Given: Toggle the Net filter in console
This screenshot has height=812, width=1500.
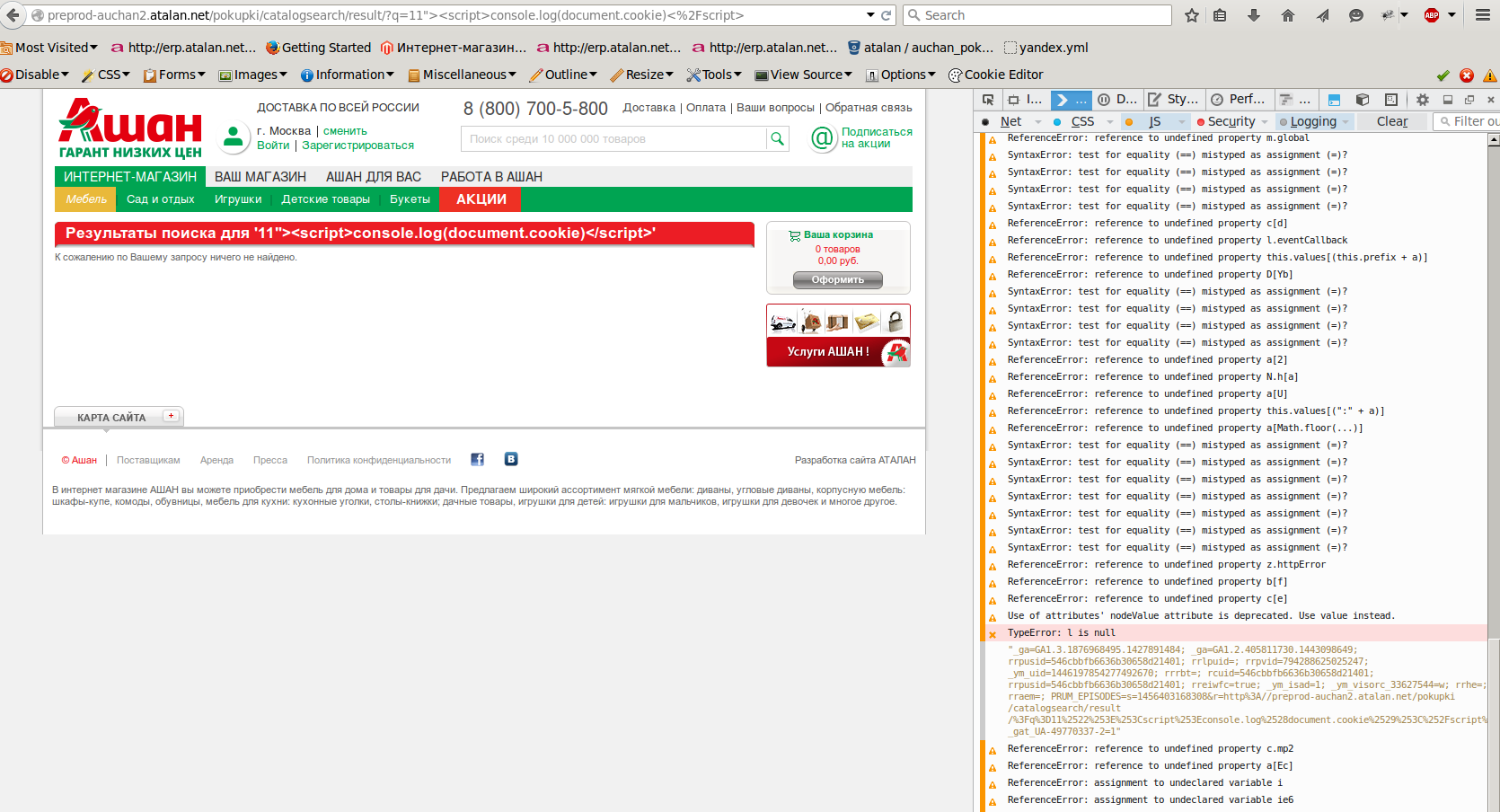Looking at the screenshot, I should tap(1010, 121).
